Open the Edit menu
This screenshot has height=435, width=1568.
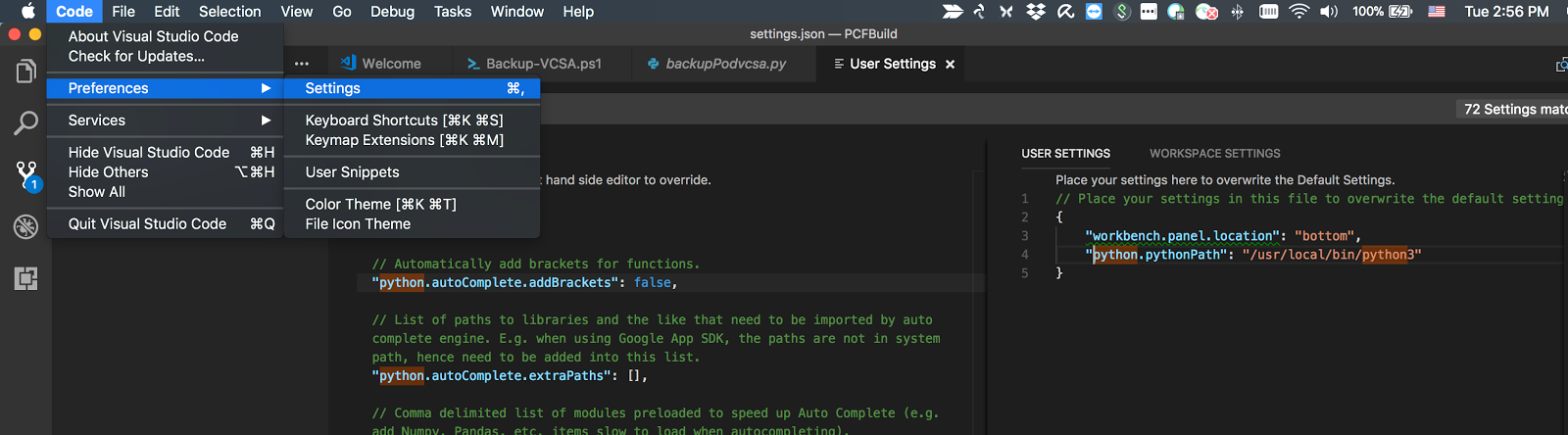click(167, 12)
